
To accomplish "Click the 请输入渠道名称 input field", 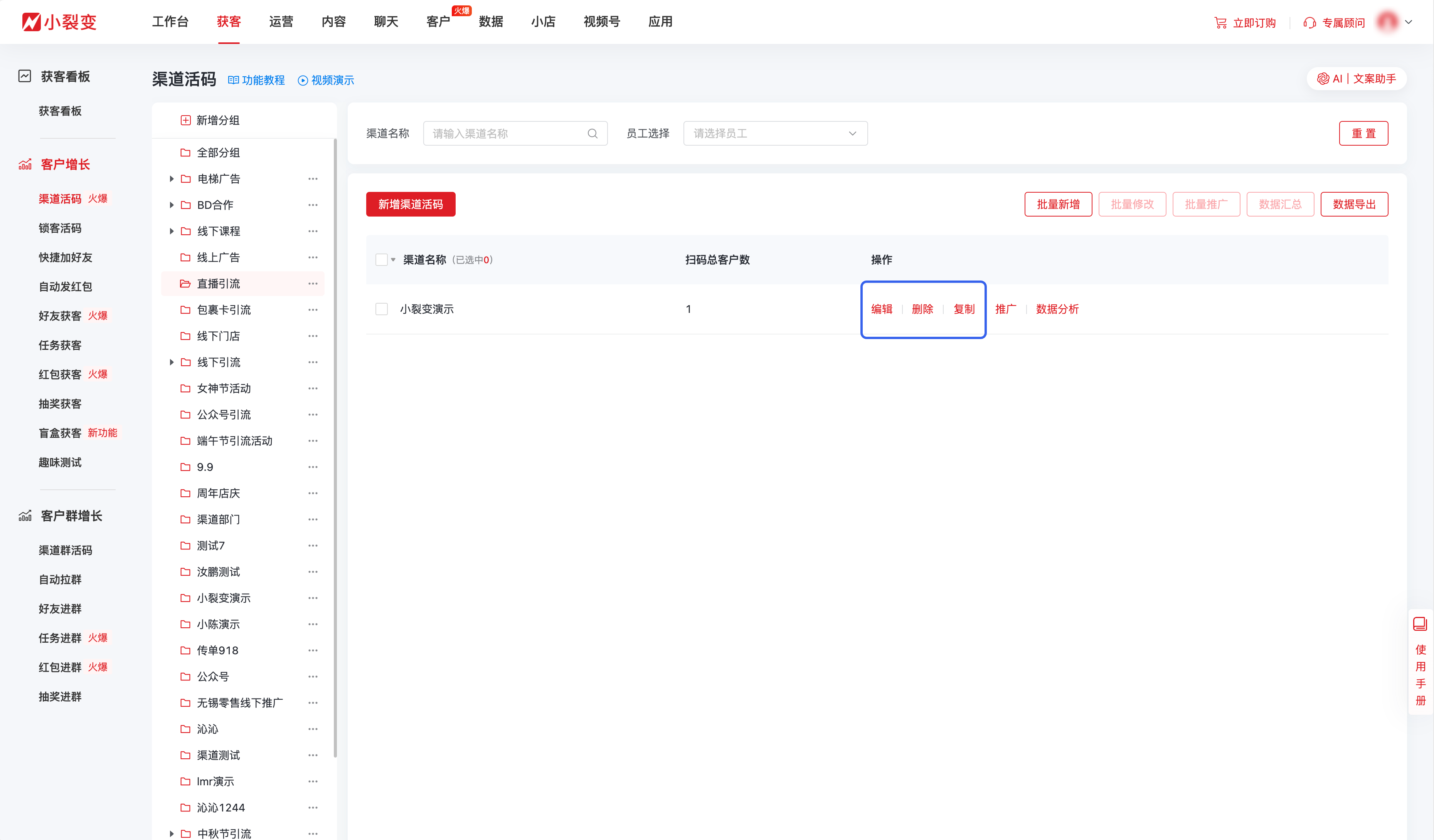I will (507, 133).
